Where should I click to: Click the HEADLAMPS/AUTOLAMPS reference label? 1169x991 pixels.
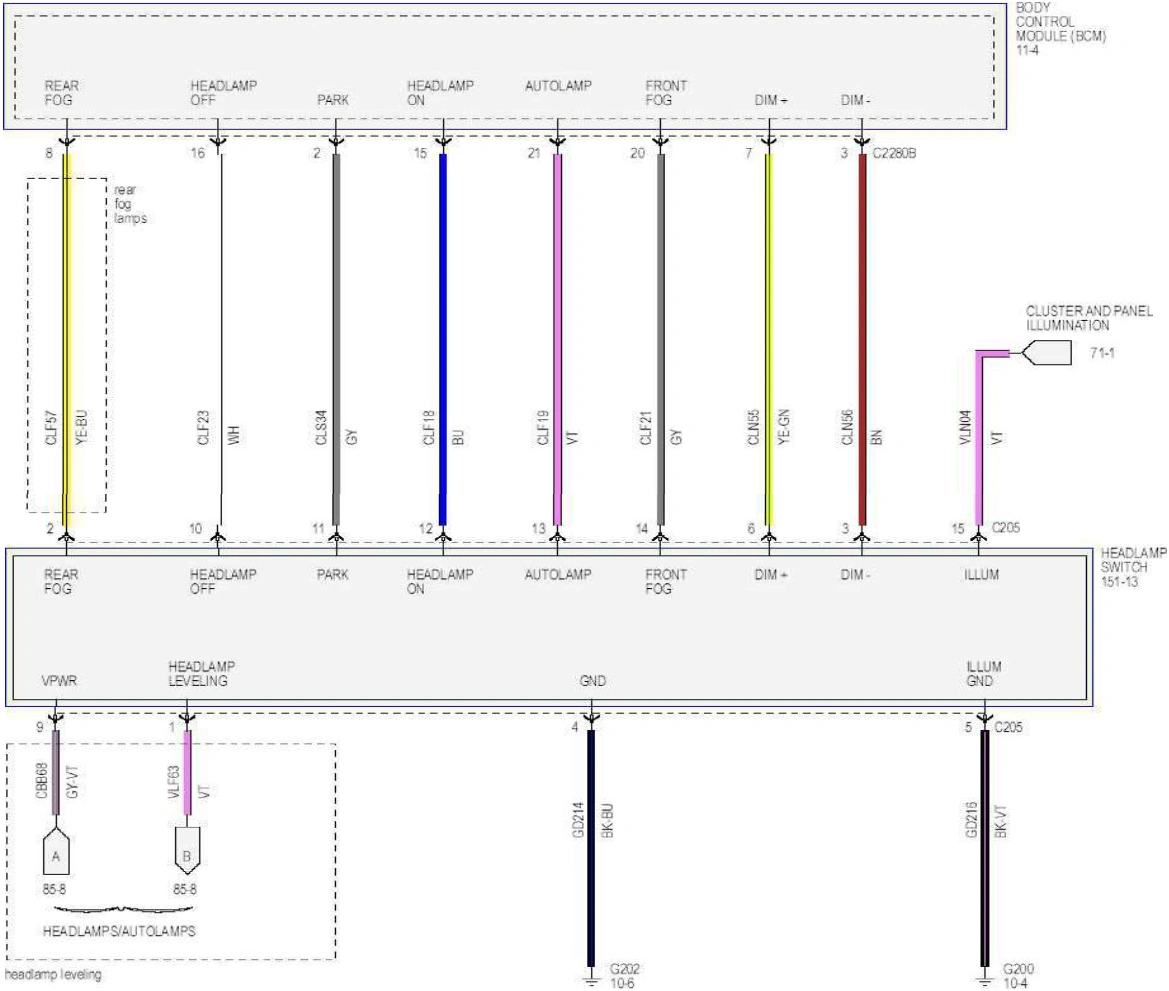(x=119, y=931)
